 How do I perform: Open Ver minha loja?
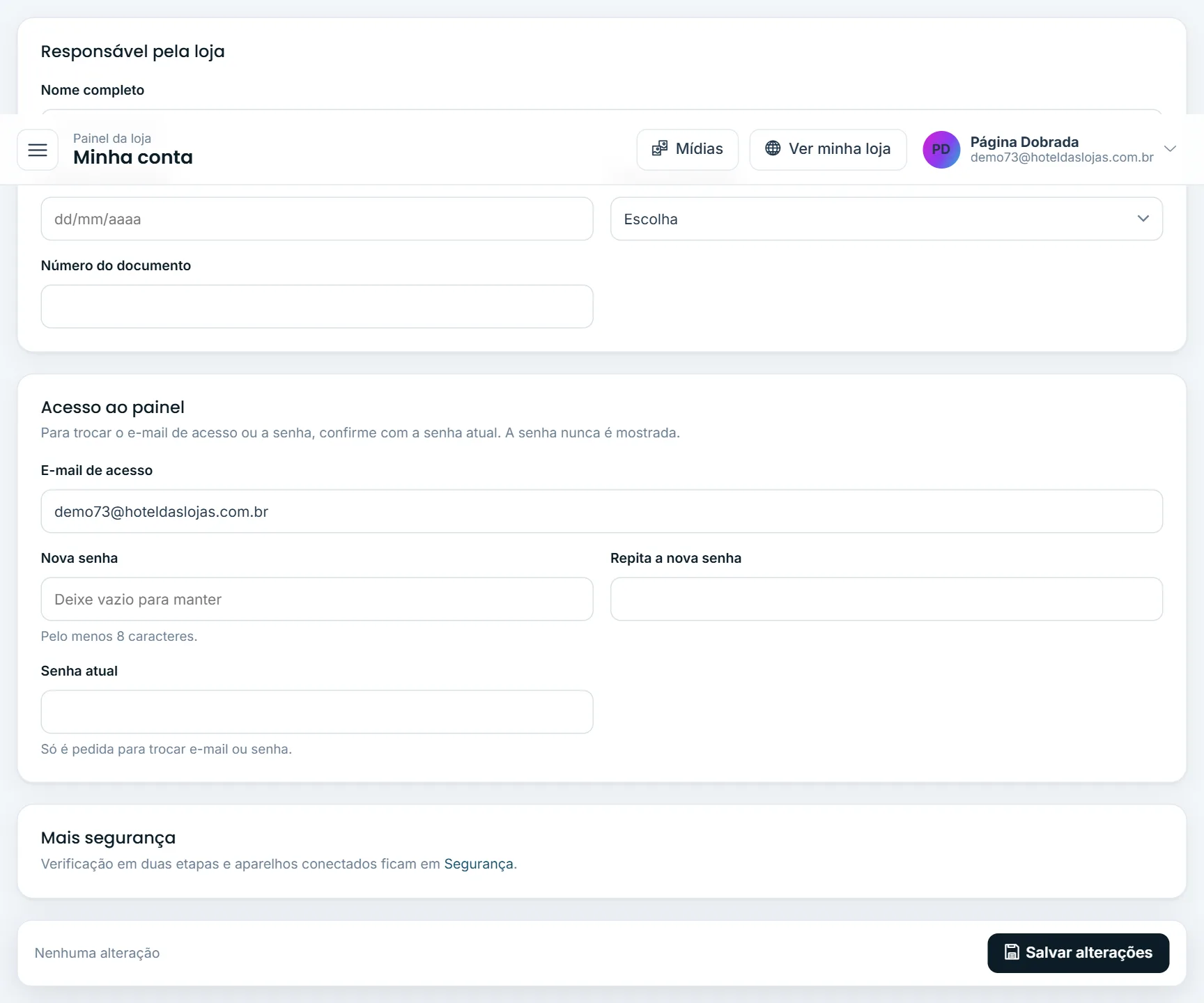828,149
